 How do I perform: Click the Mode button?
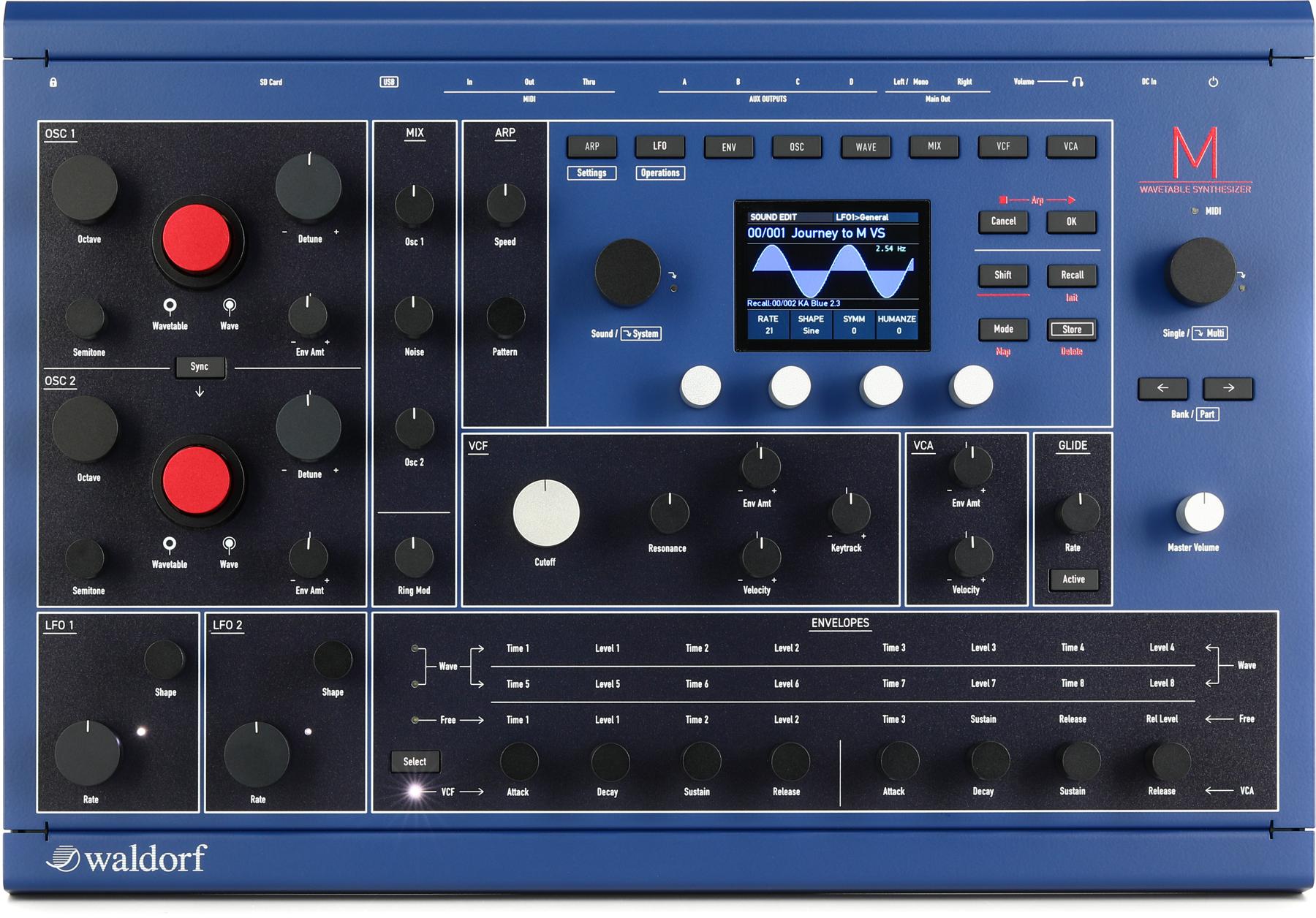click(x=1003, y=329)
